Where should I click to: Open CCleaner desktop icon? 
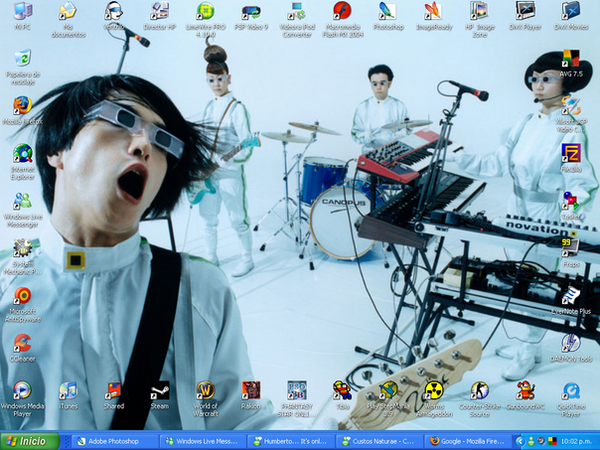point(22,343)
